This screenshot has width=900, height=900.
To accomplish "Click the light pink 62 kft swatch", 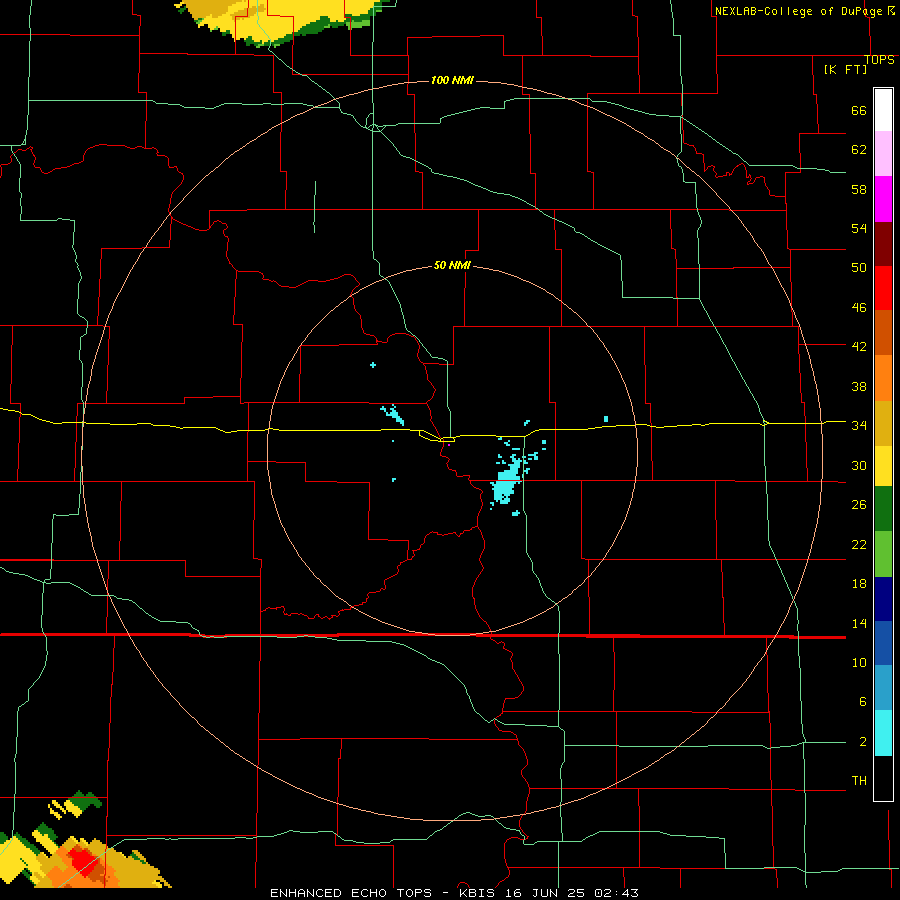I will pos(883,153).
